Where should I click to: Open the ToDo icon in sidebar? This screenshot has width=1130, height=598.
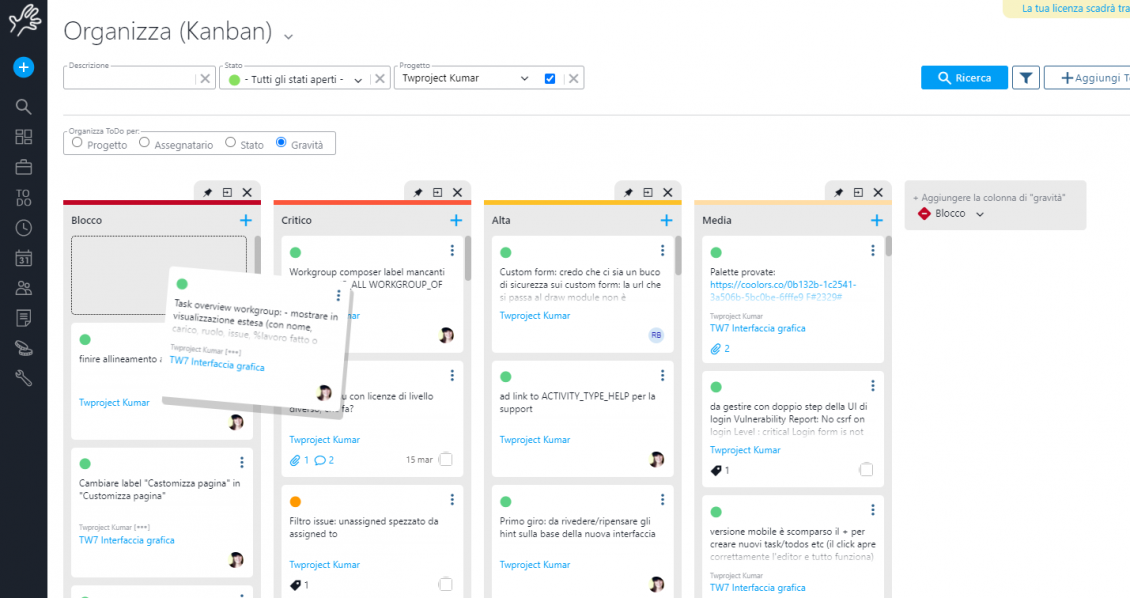click(x=23, y=197)
